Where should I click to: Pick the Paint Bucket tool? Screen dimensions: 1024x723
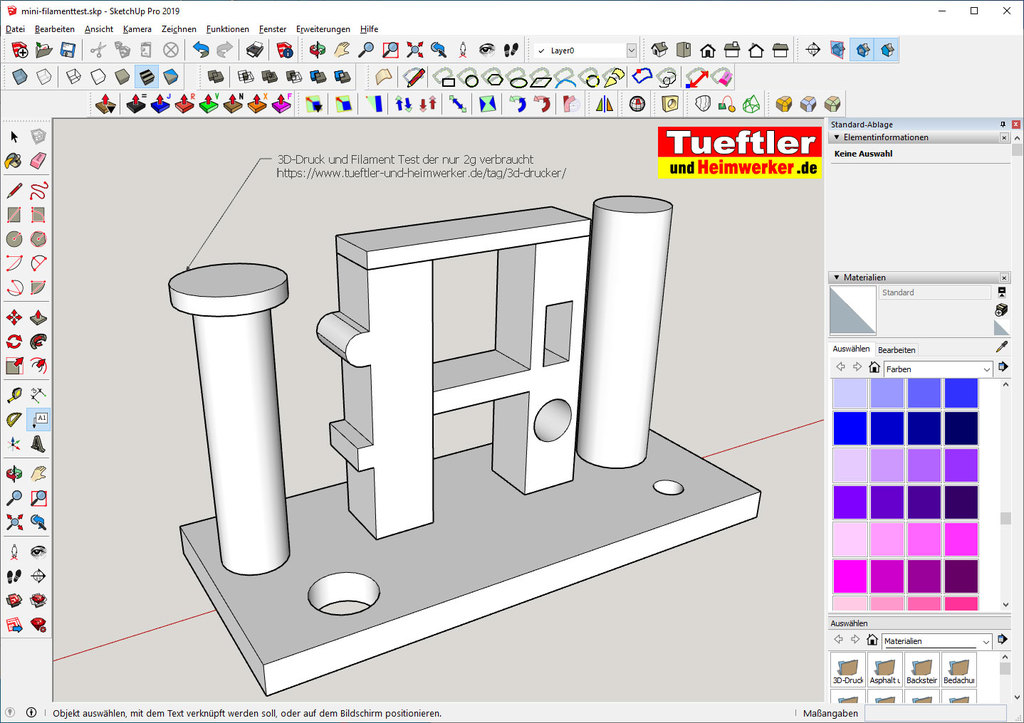click(x=14, y=160)
